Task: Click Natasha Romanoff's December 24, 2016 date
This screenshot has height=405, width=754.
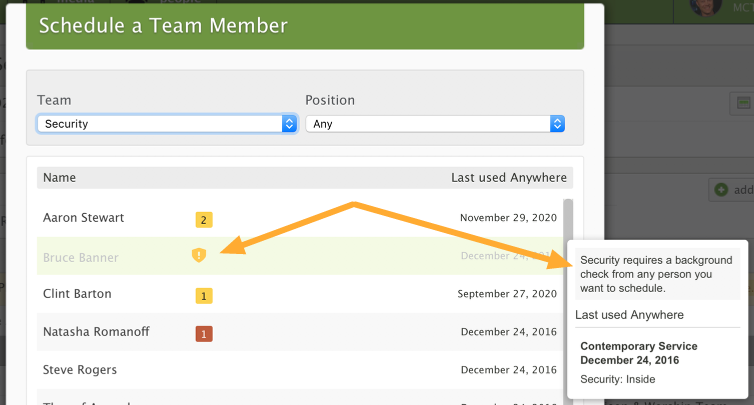Action: tap(509, 331)
